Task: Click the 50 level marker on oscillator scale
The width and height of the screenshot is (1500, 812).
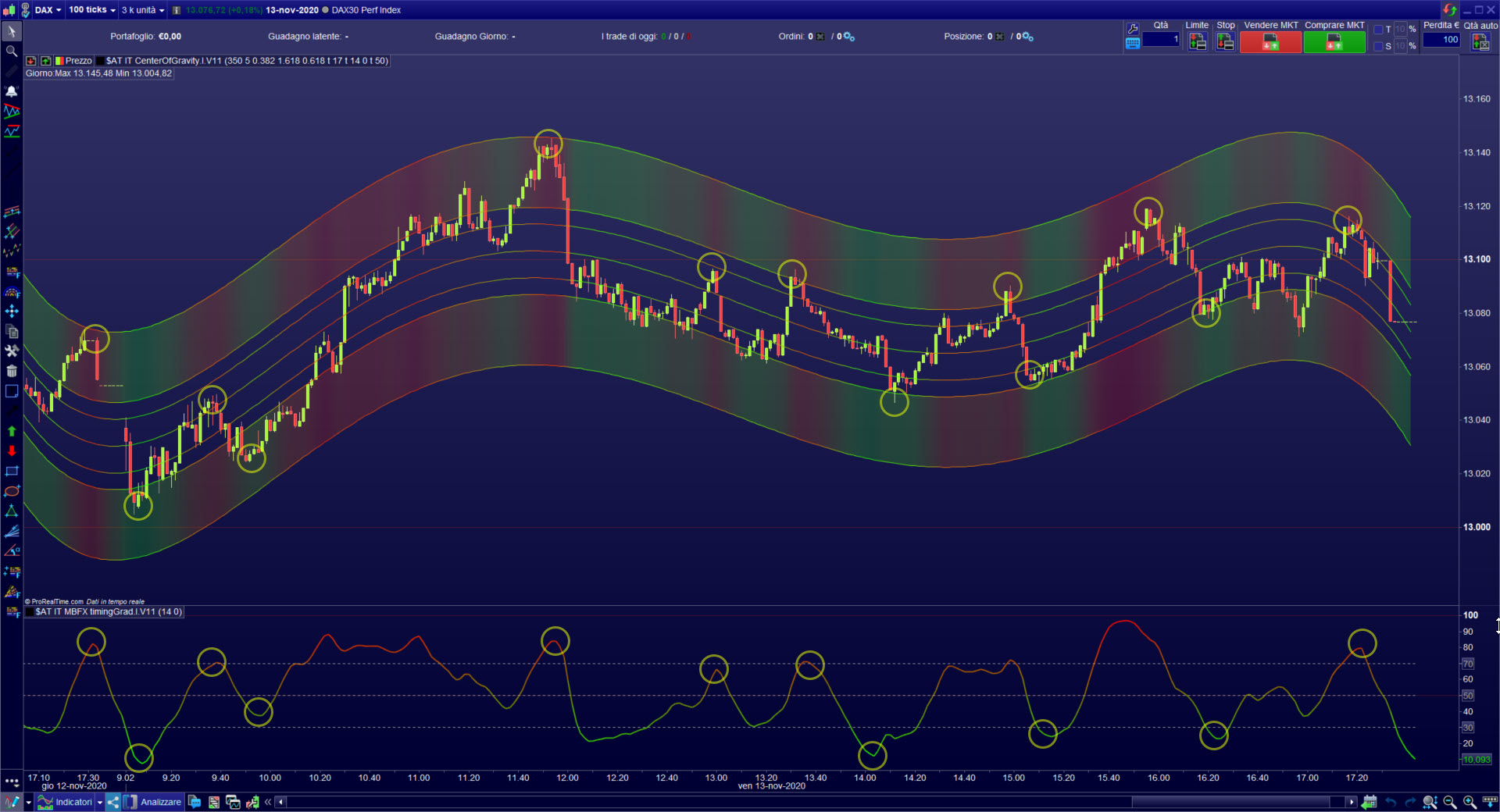Action: point(1468,696)
